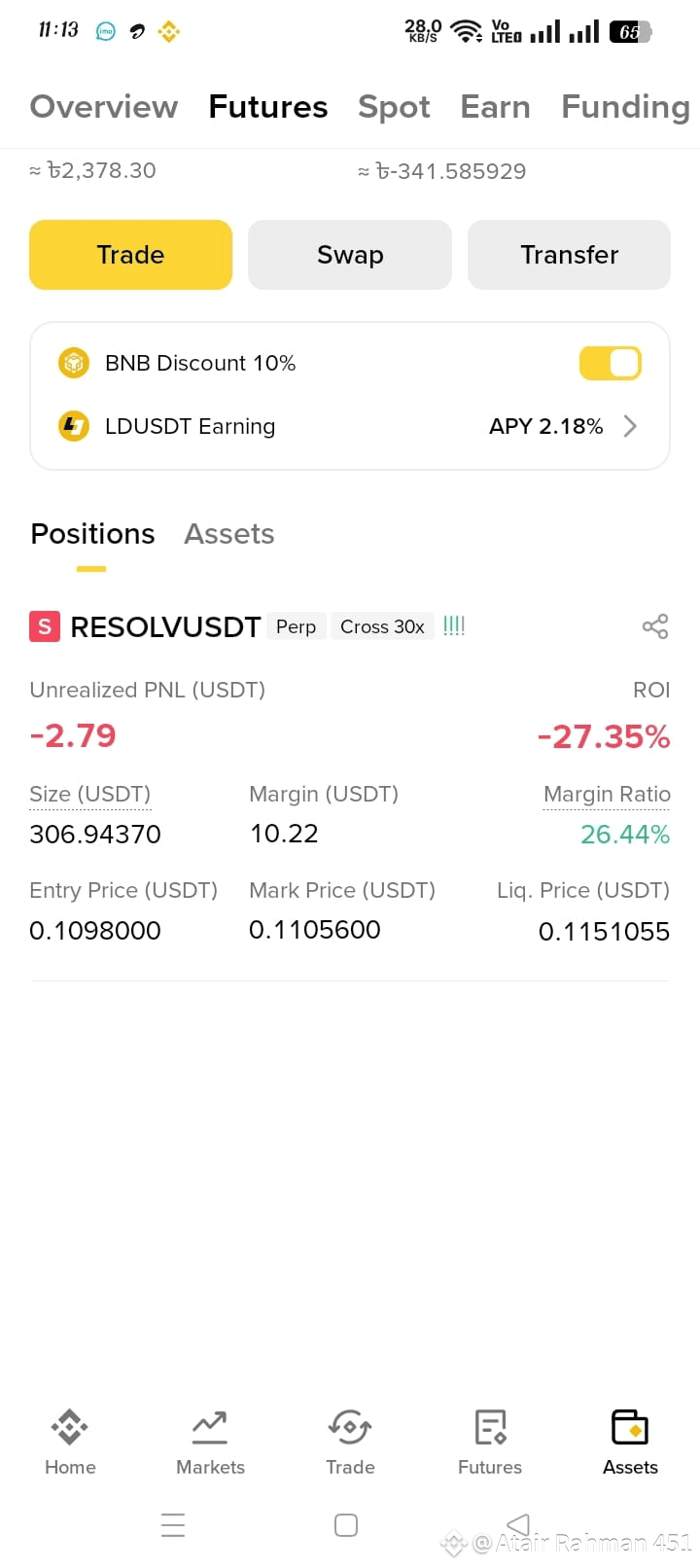Open the Earn tab
This screenshot has width=700, height=1568.
(x=495, y=107)
